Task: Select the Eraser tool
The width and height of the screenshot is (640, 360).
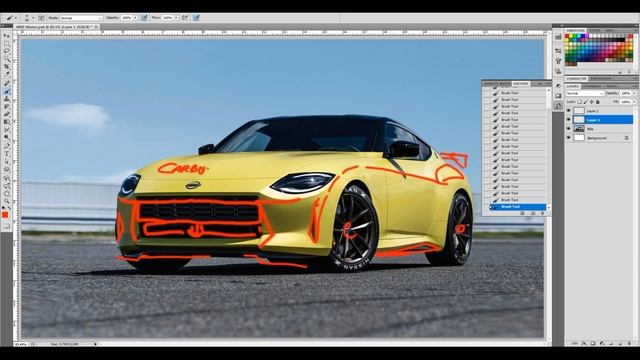Action: click(x=7, y=115)
